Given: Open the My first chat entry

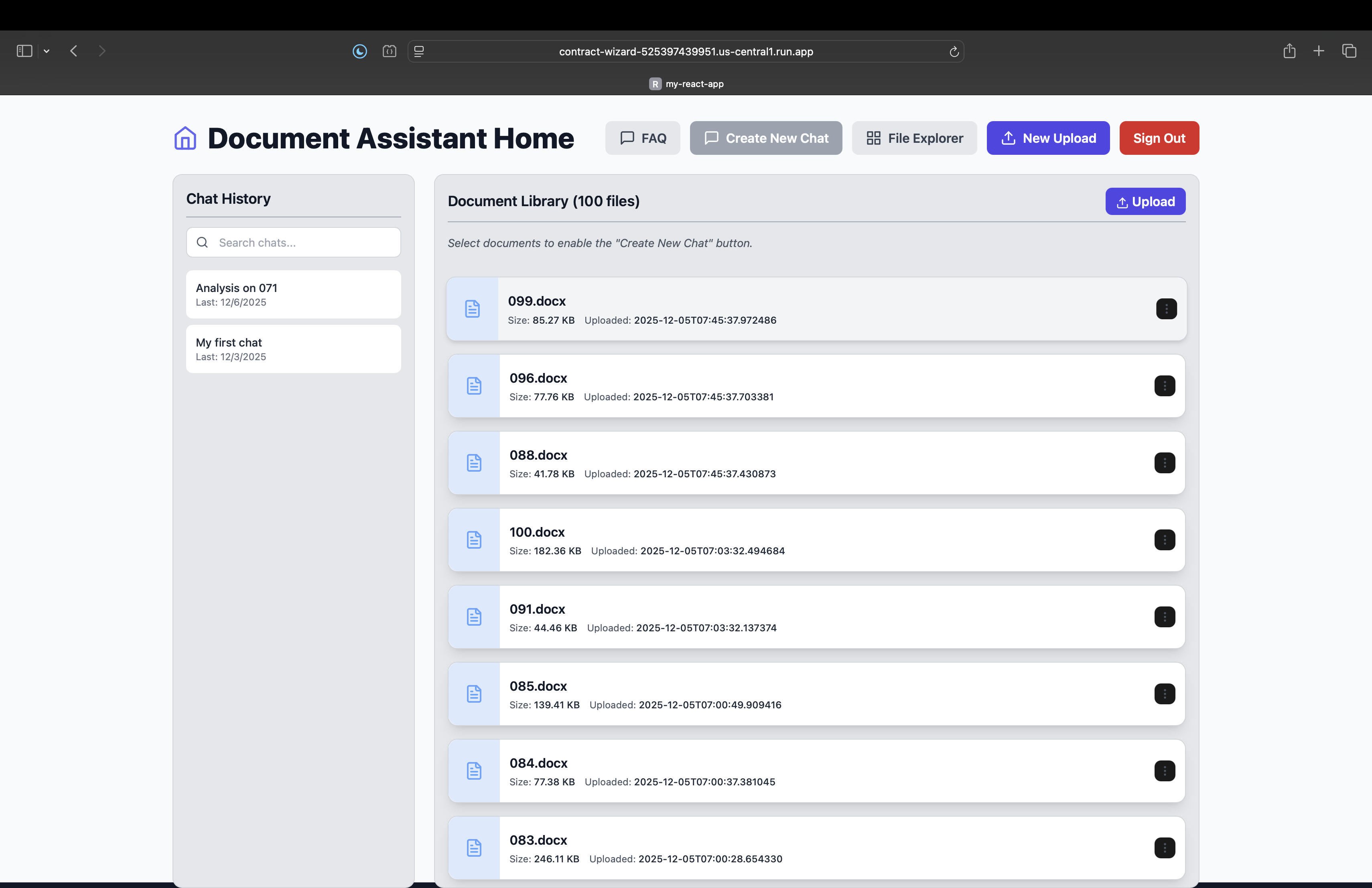Looking at the screenshot, I should click(293, 349).
